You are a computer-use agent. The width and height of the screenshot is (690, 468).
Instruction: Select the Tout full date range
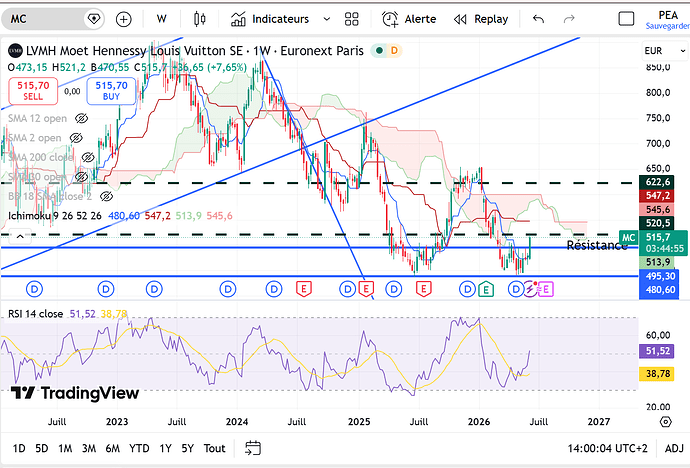[214, 448]
